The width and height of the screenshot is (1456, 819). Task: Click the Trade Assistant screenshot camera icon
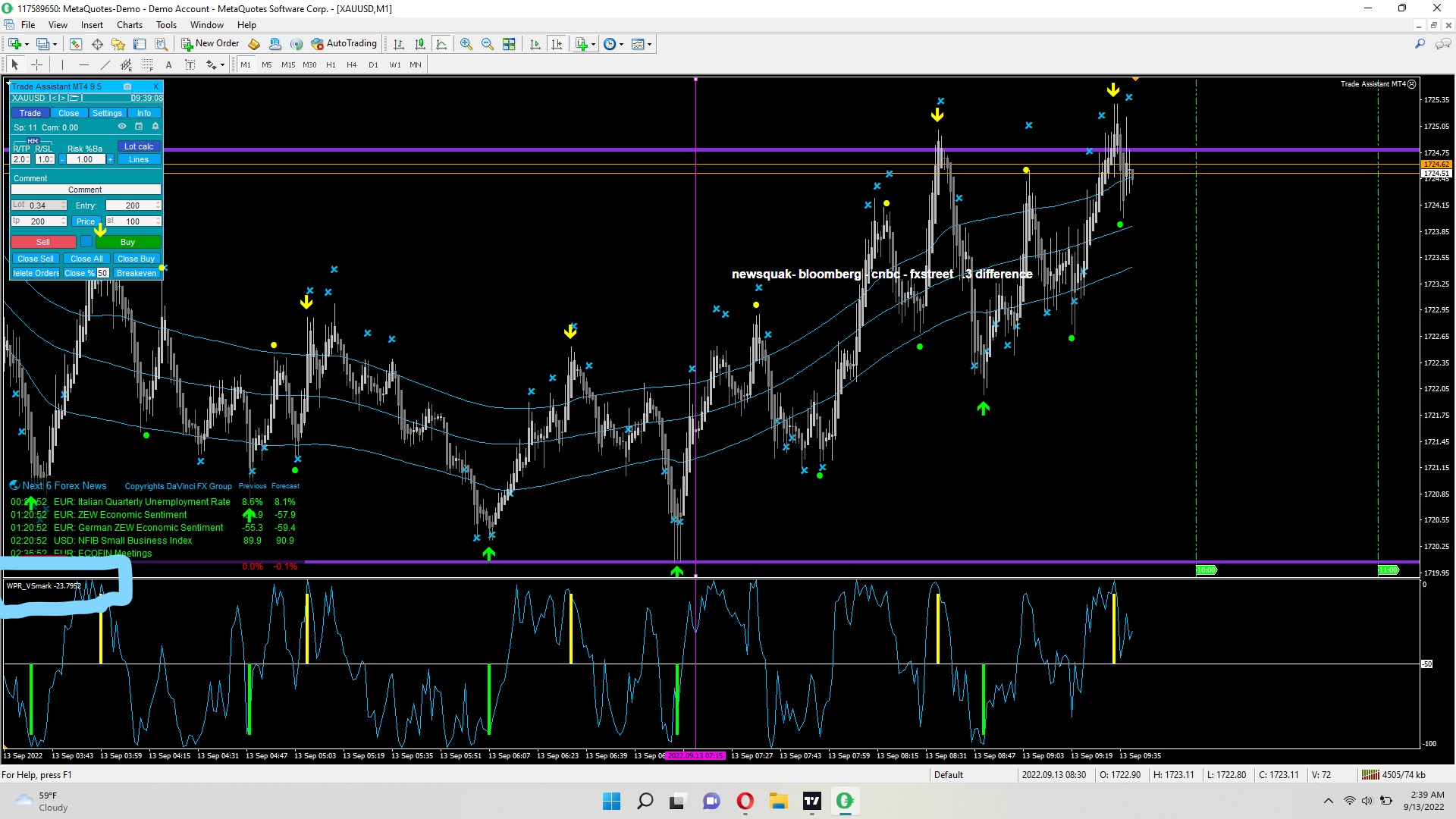pos(127,86)
